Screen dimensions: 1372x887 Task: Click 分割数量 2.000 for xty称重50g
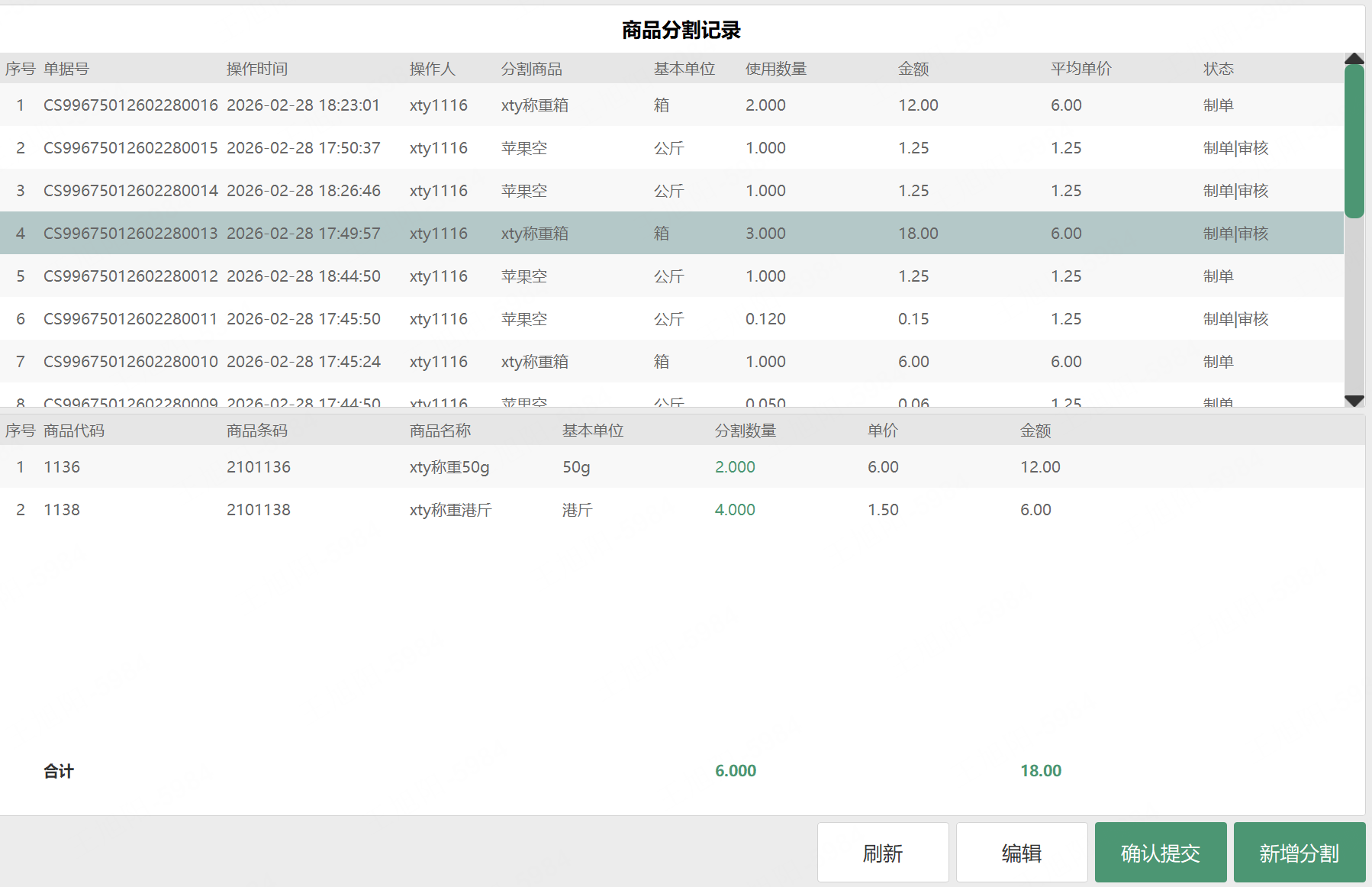(735, 467)
